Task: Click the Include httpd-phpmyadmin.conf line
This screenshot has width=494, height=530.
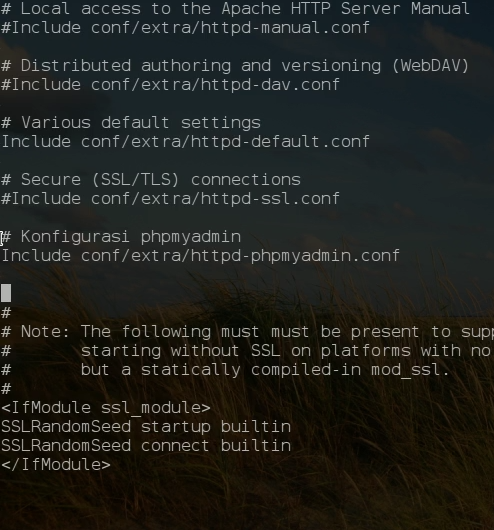Action: point(201,256)
